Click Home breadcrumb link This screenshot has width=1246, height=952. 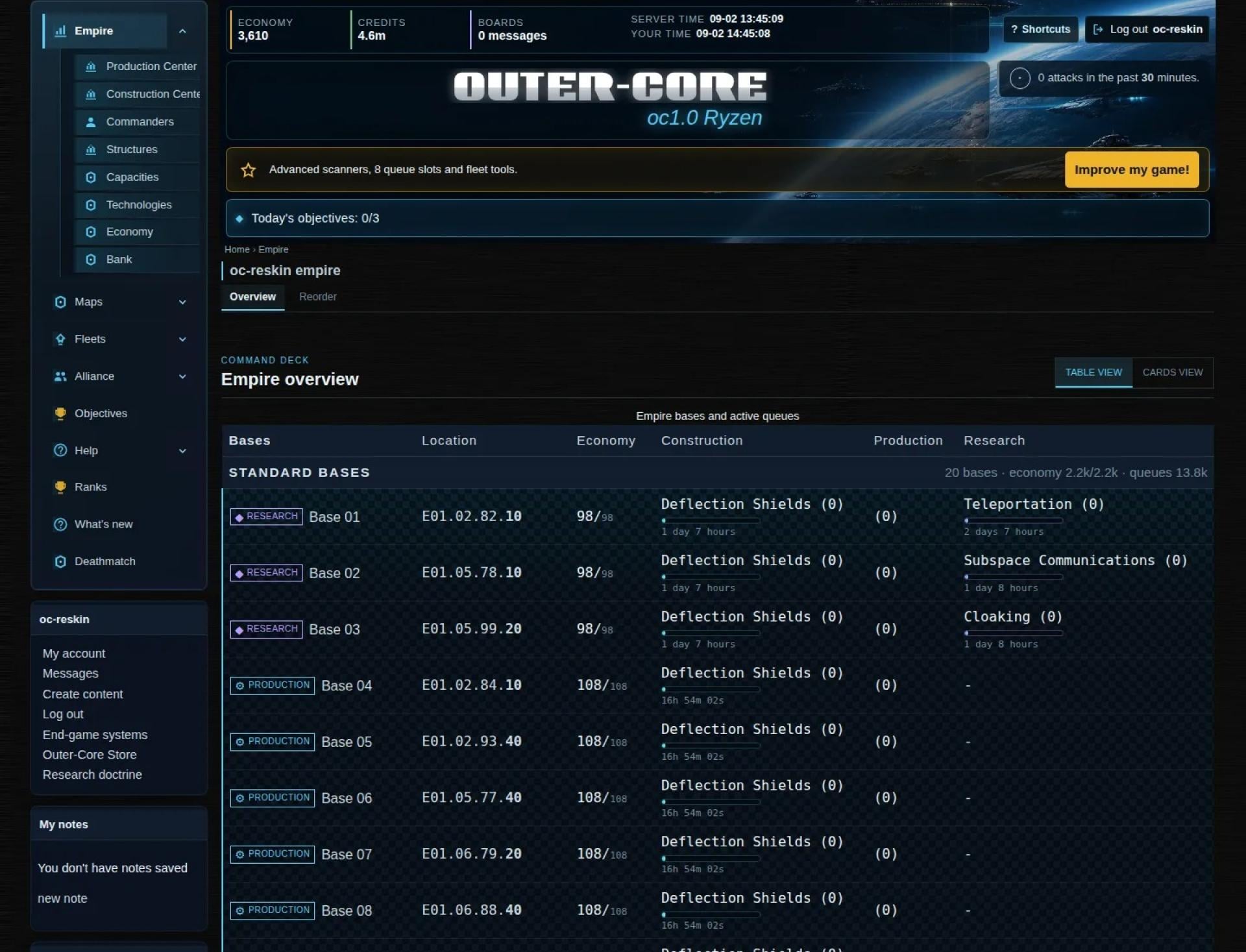tap(237, 249)
